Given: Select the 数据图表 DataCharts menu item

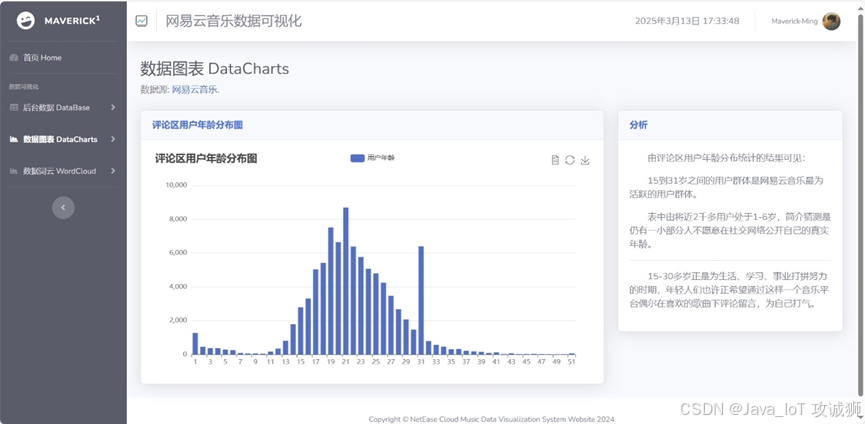Looking at the screenshot, I should [60, 139].
